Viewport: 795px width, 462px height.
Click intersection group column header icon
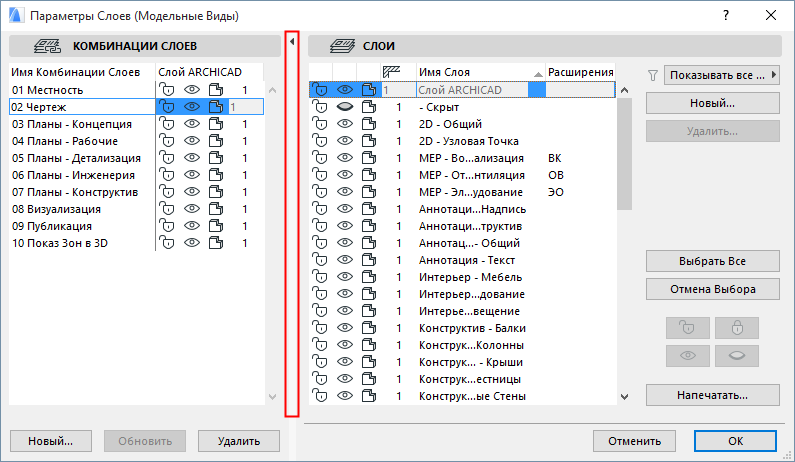coord(391,72)
